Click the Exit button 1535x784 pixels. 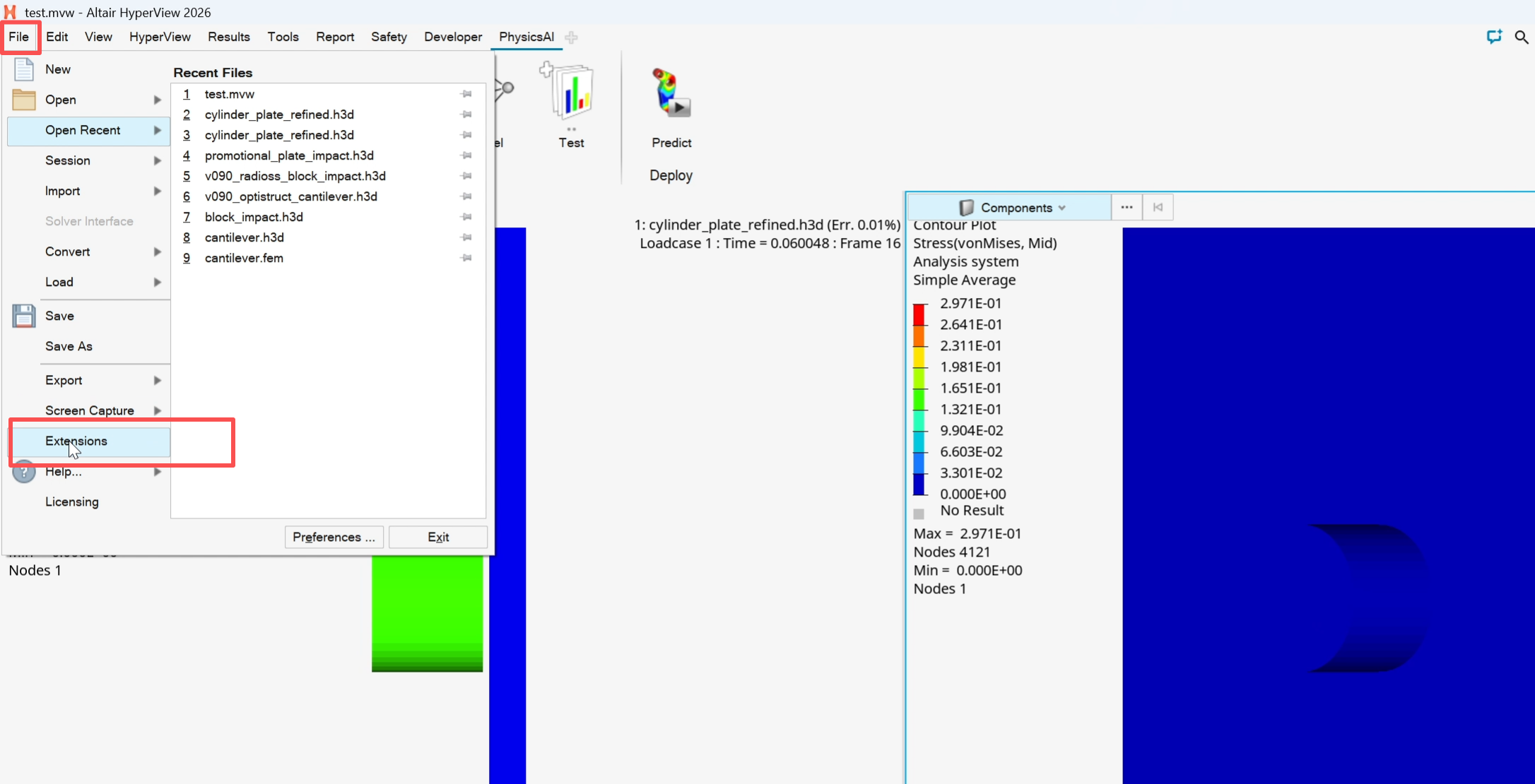click(x=438, y=537)
